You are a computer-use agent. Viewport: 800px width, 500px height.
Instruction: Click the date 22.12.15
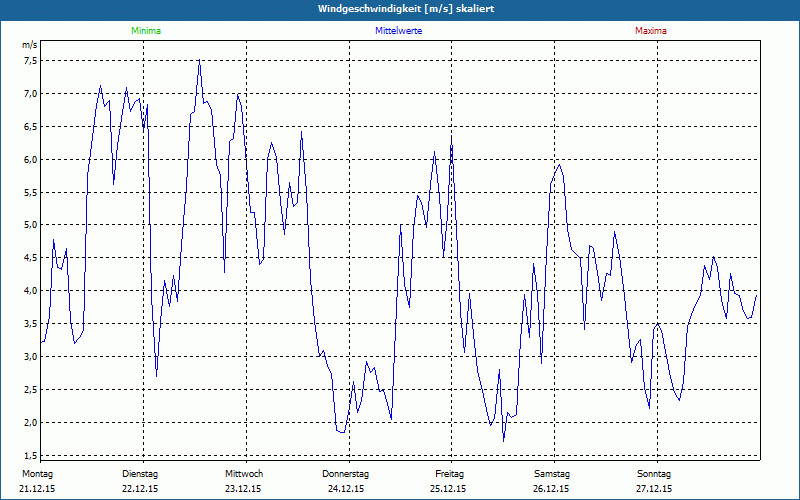[x=140, y=489]
